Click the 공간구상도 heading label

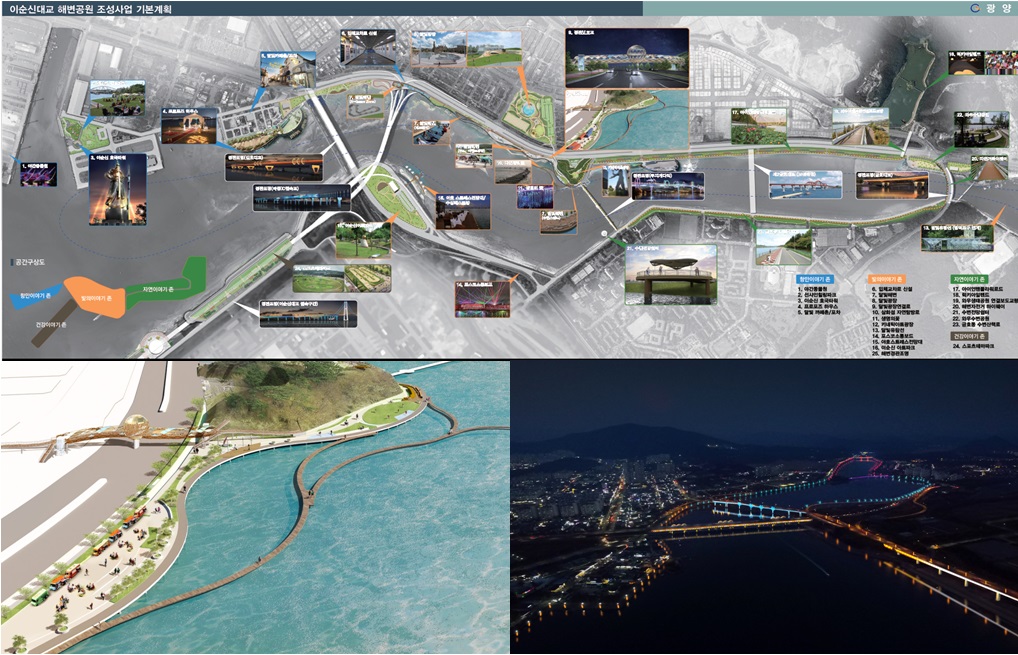[x=30, y=262]
